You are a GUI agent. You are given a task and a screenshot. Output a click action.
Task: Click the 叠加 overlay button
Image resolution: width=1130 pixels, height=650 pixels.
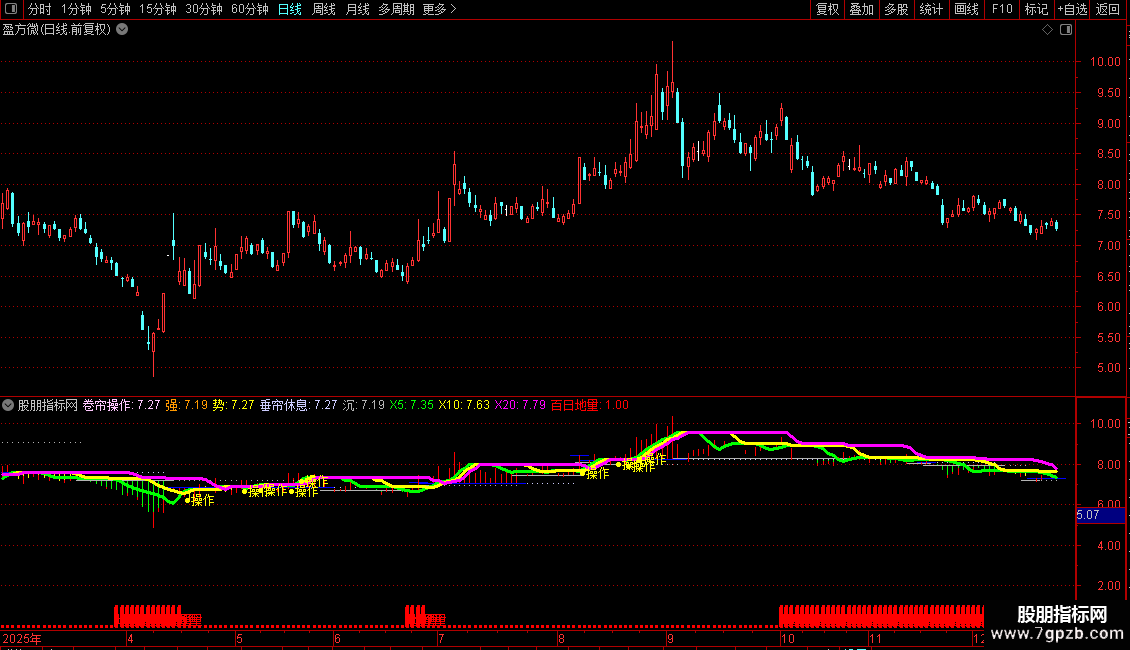point(862,9)
